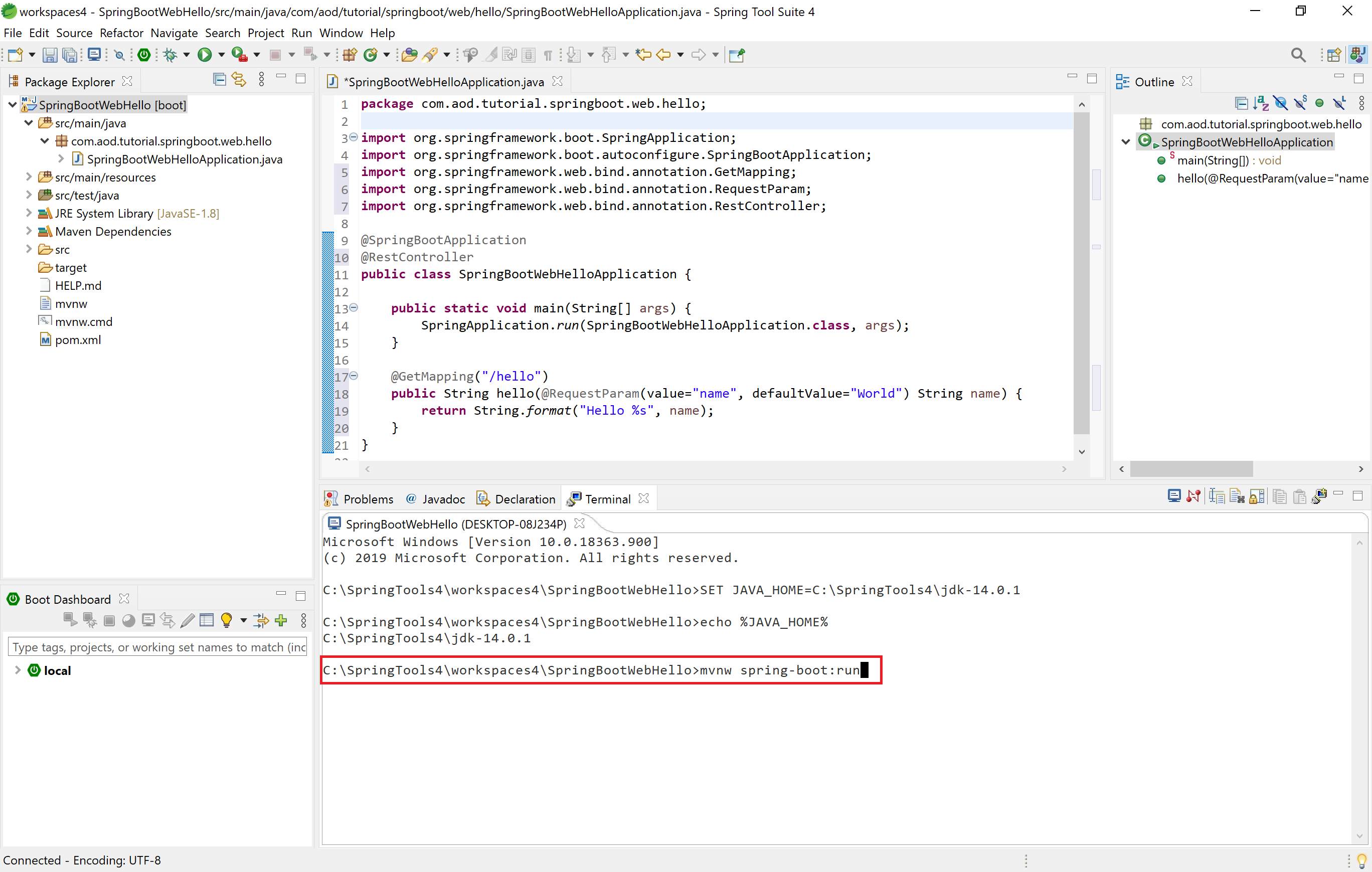Click the New Java Package toolbar icon

point(349,55)
